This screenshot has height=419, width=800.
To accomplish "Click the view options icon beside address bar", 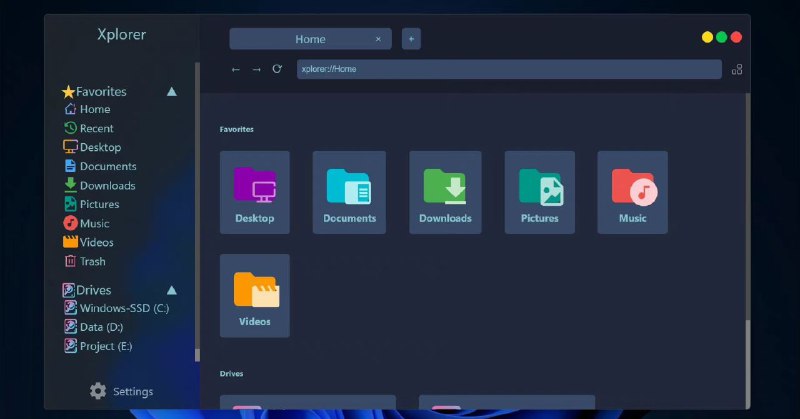I will tap(737, 69).
